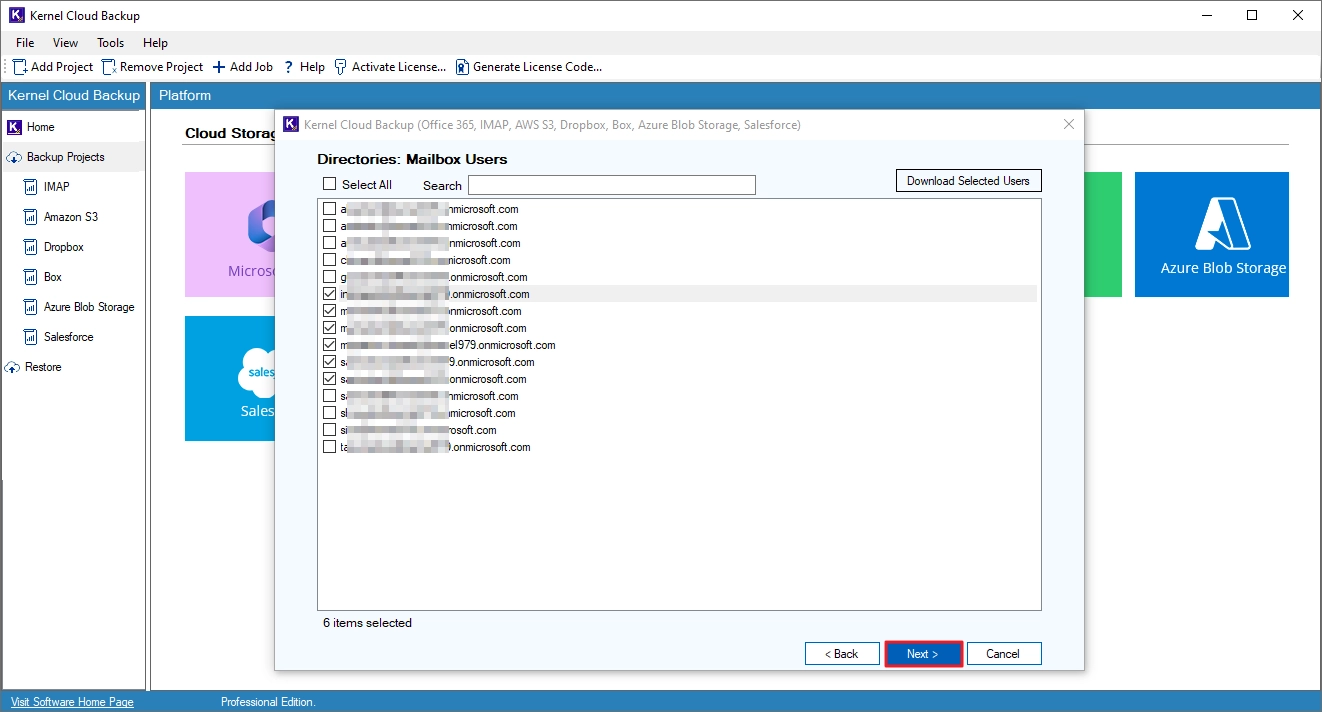Click the '6 items selected' status text
1322x712 pixels.
tap(367, 623)
